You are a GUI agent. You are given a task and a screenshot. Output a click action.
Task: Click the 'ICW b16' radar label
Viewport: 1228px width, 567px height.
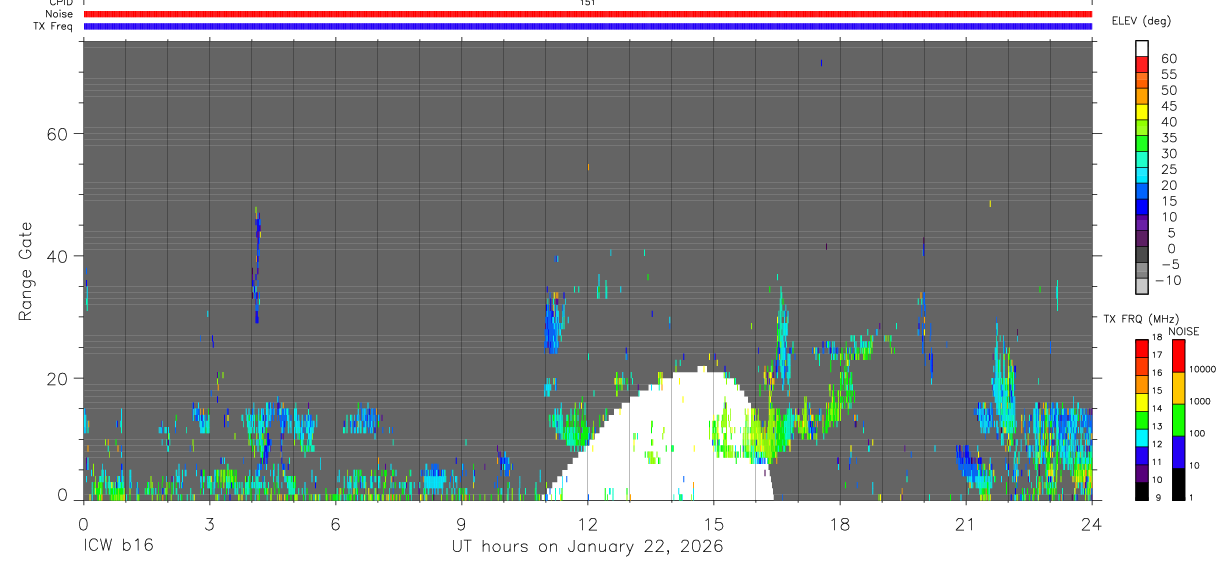118,546
